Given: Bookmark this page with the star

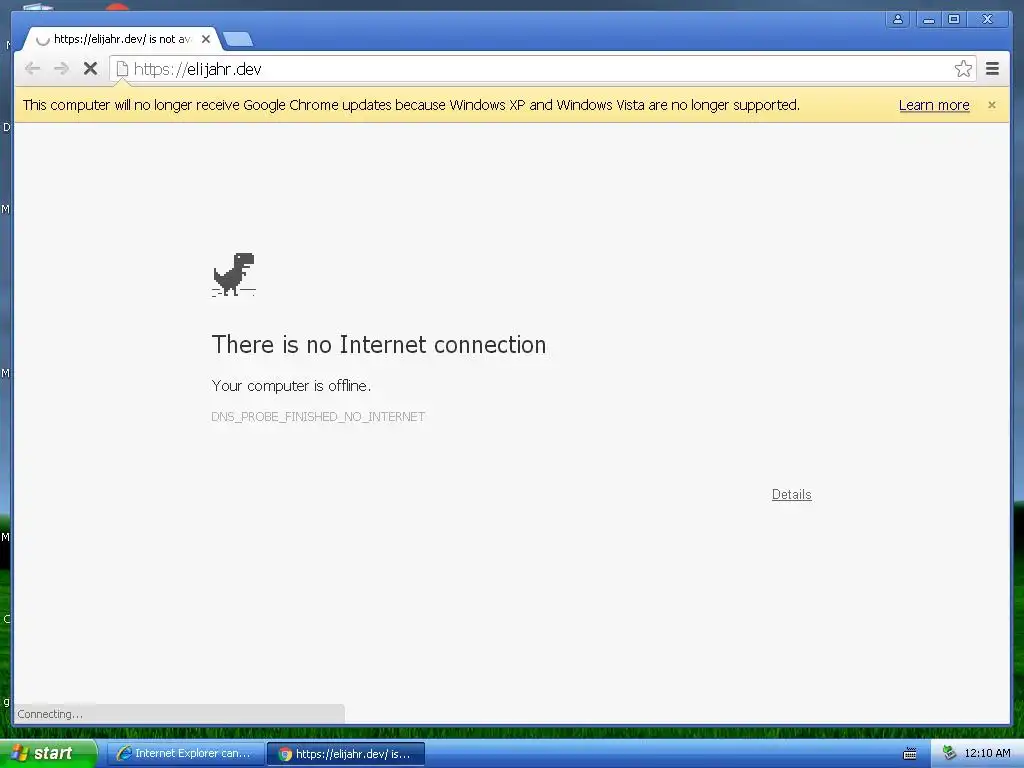Looking at the screenshot, I should [963, 69].
